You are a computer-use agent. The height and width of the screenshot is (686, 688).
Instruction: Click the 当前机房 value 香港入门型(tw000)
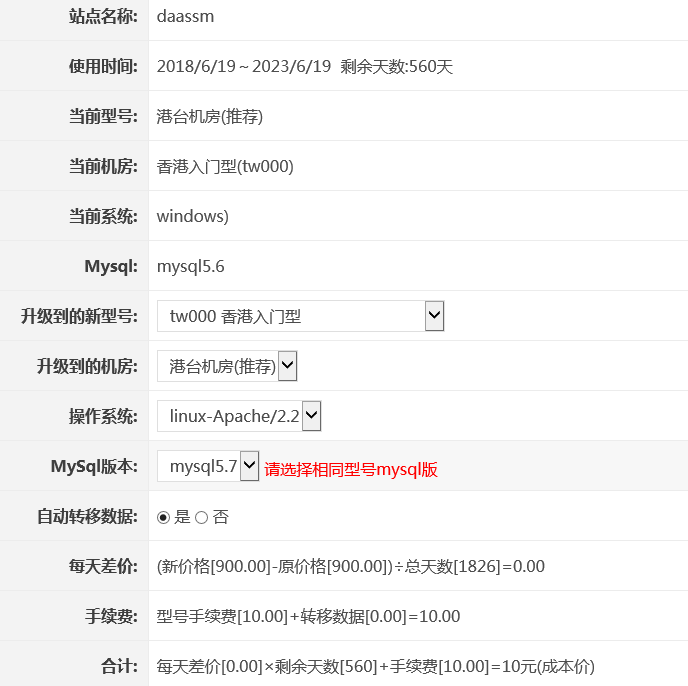tap(225, 166)
